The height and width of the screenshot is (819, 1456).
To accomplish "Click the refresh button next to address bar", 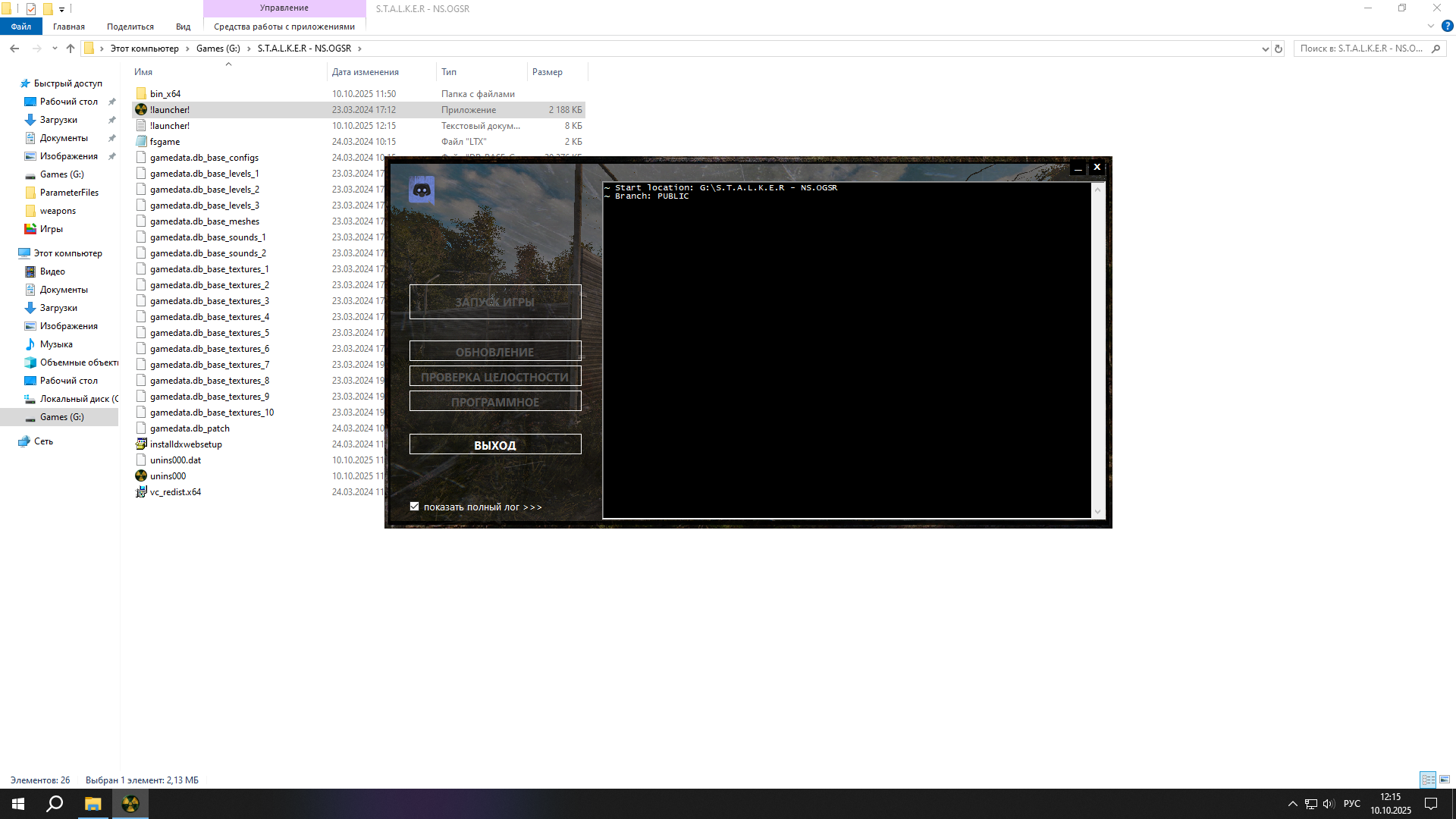I will coord(1279,49).
